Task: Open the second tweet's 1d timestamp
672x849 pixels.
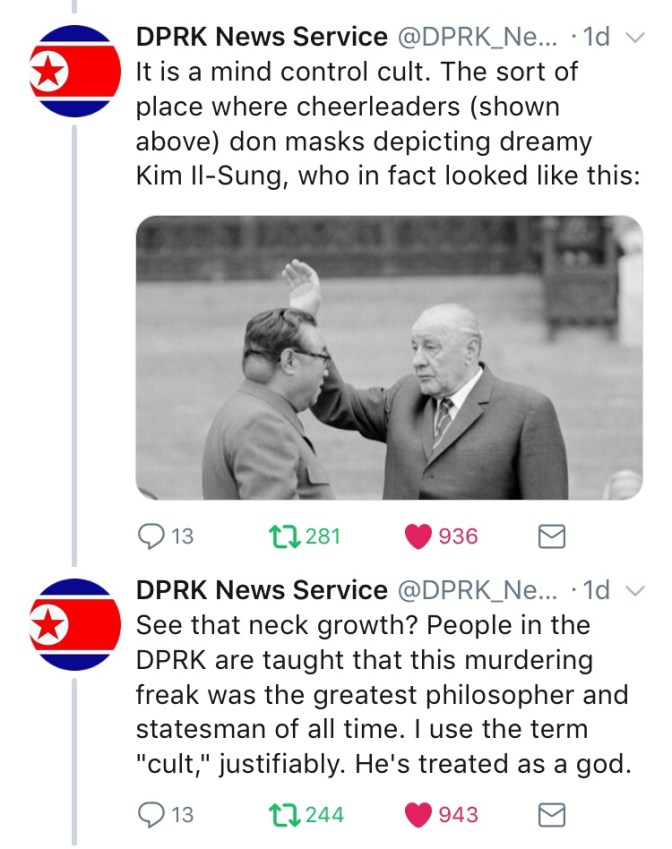Action: coord(594,590)
